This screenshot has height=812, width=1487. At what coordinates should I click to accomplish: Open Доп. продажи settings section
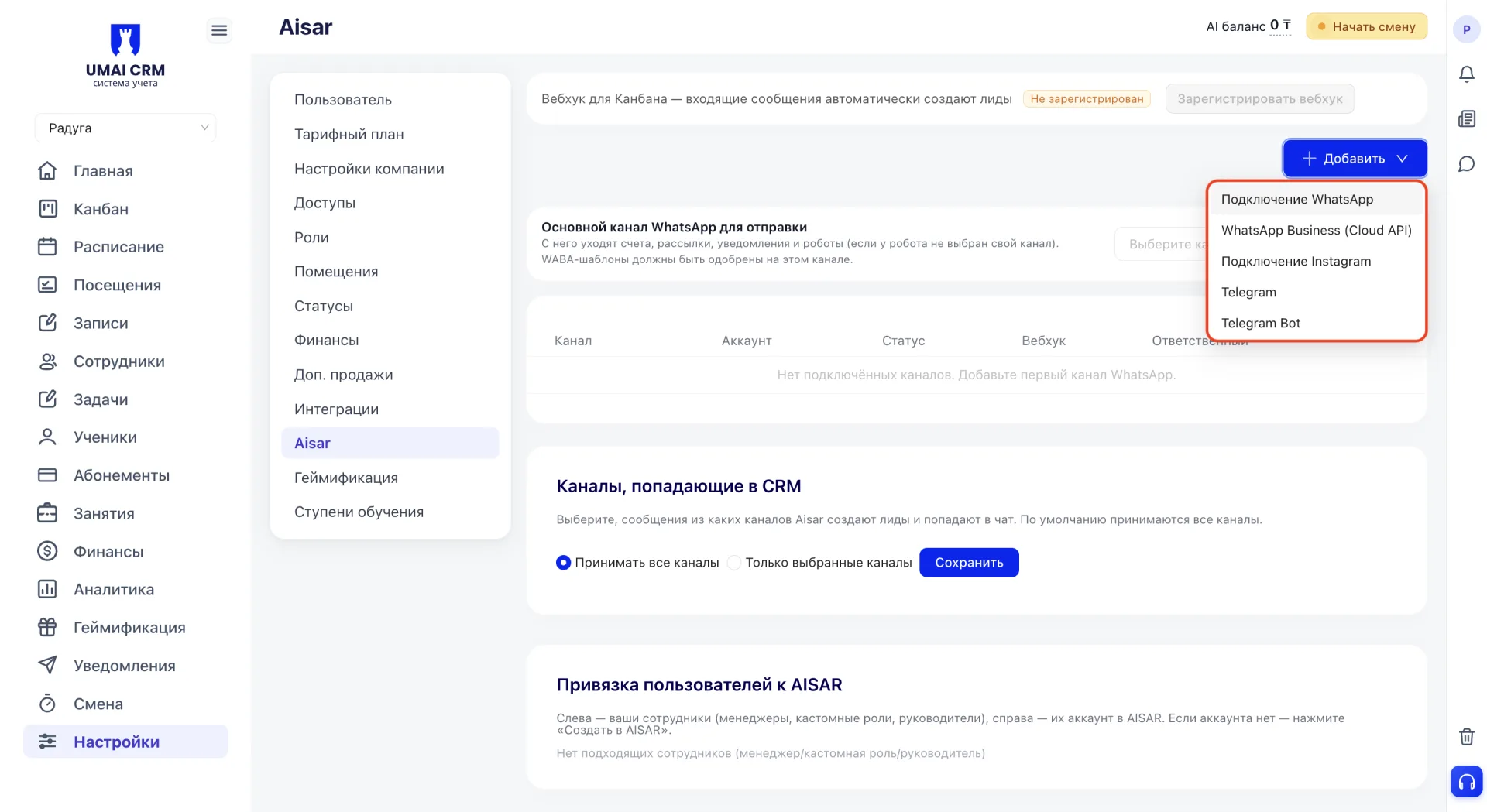tap(390, 375)
